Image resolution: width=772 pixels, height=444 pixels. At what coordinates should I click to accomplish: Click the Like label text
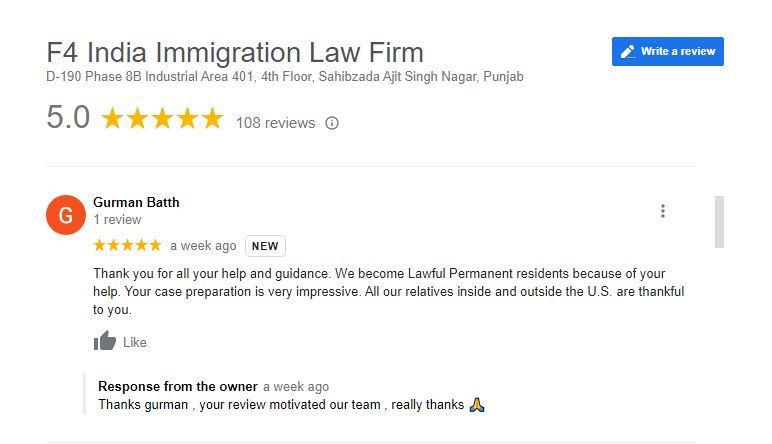[x=134, y=343]
